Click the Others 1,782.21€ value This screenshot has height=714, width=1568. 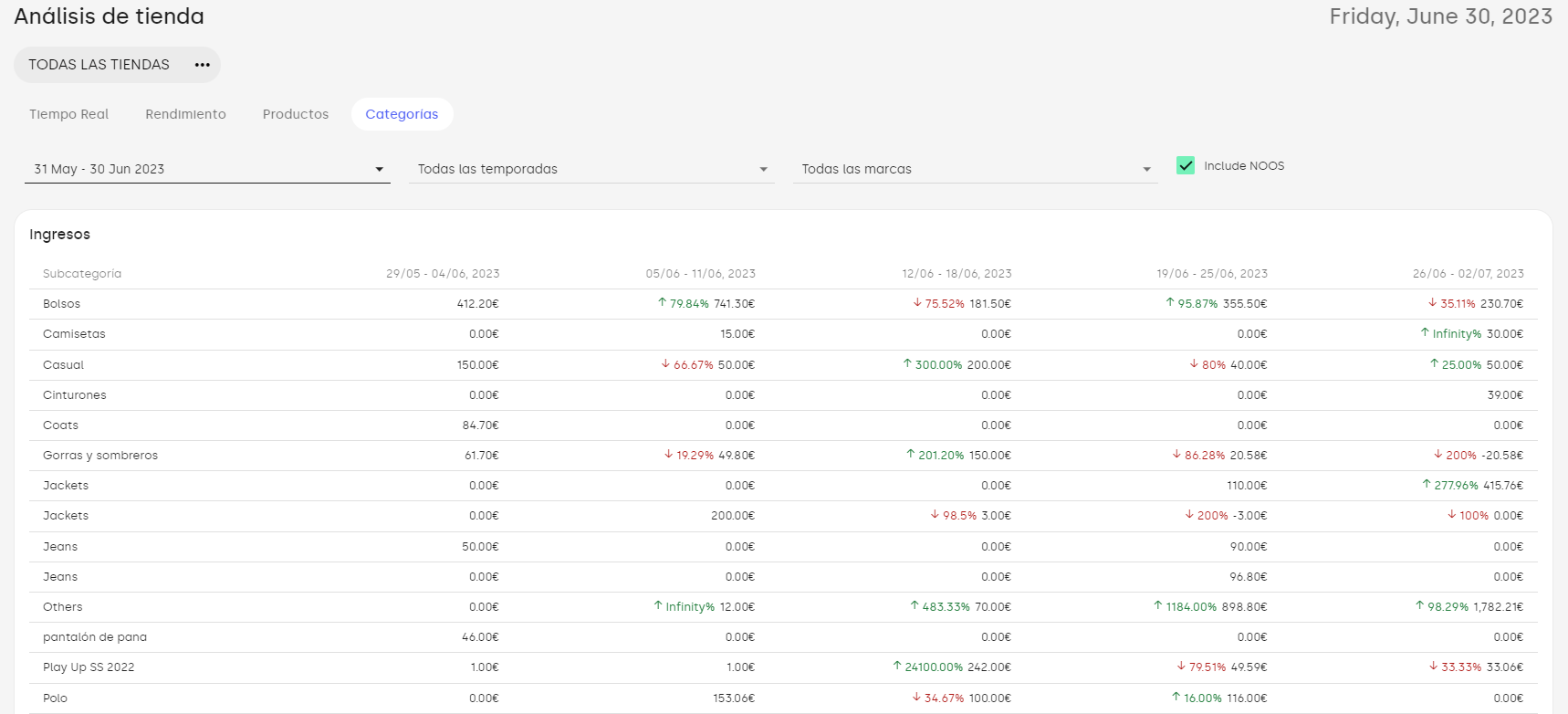point(1499,607)
